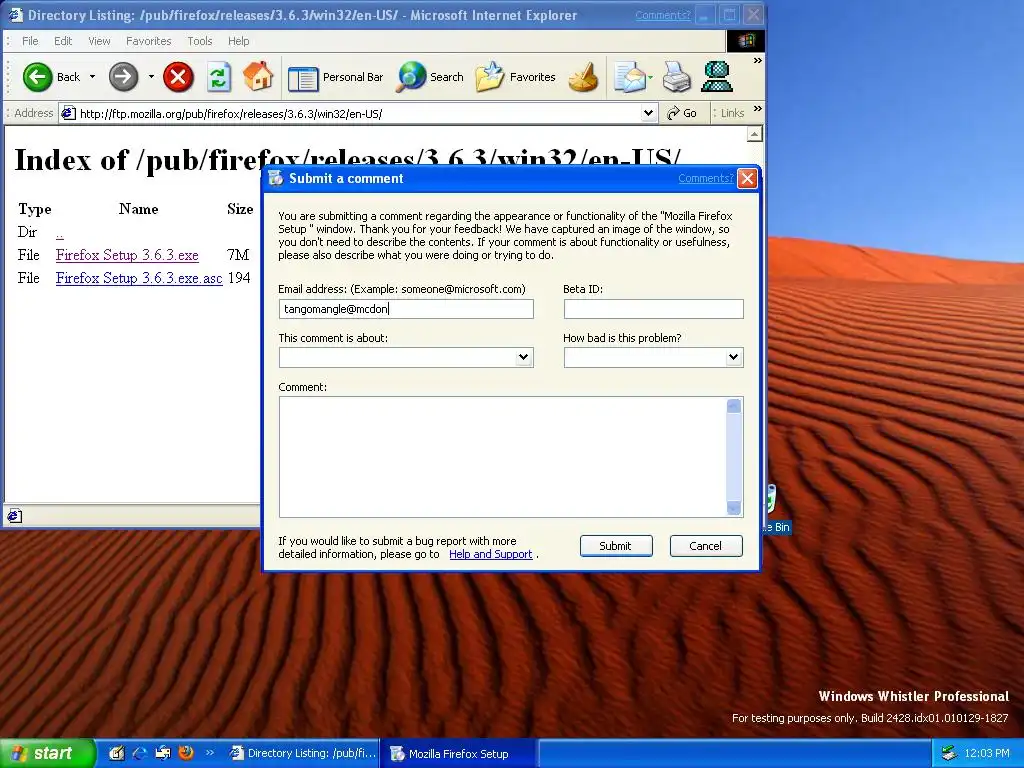Viewport: 1024px width, 768px height.
Task: Click the grey Forward arrow button
Action: click(x=123, y=77)
